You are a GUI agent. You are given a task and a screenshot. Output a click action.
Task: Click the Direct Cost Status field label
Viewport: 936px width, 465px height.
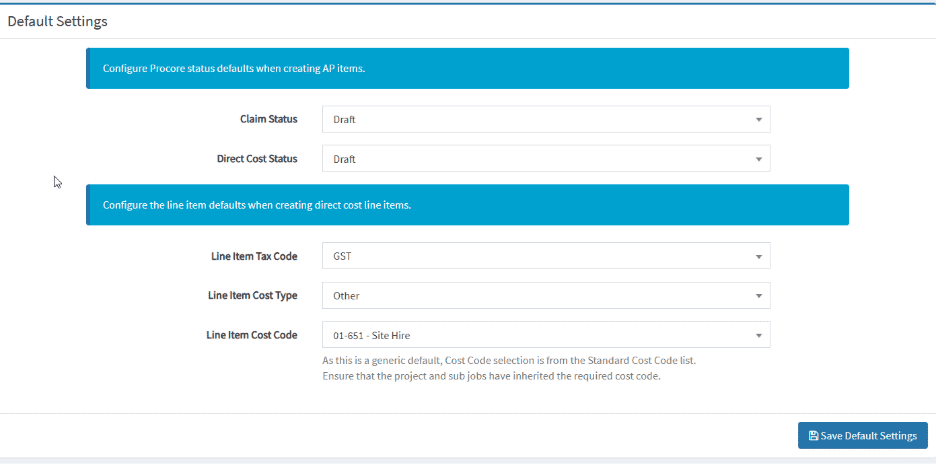point(257,159)
